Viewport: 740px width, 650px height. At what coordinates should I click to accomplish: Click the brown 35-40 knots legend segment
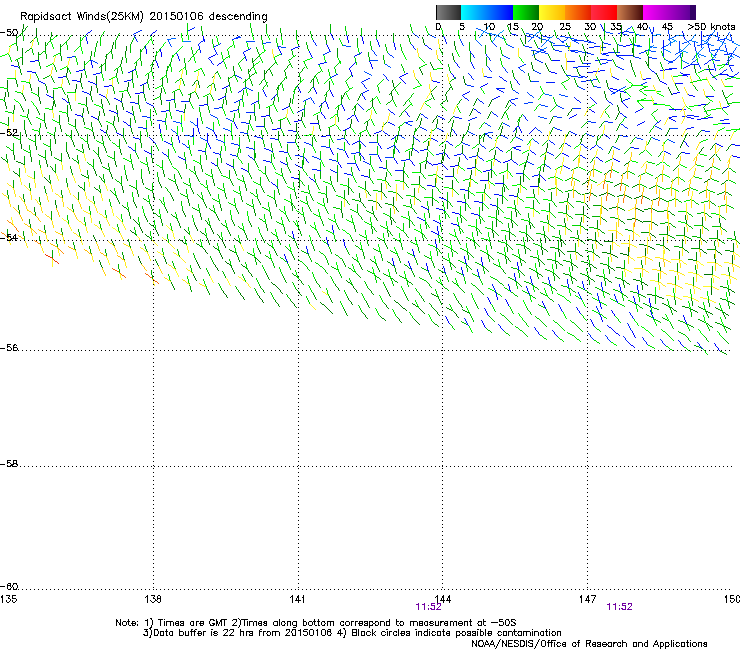click(x=630, y=12)
